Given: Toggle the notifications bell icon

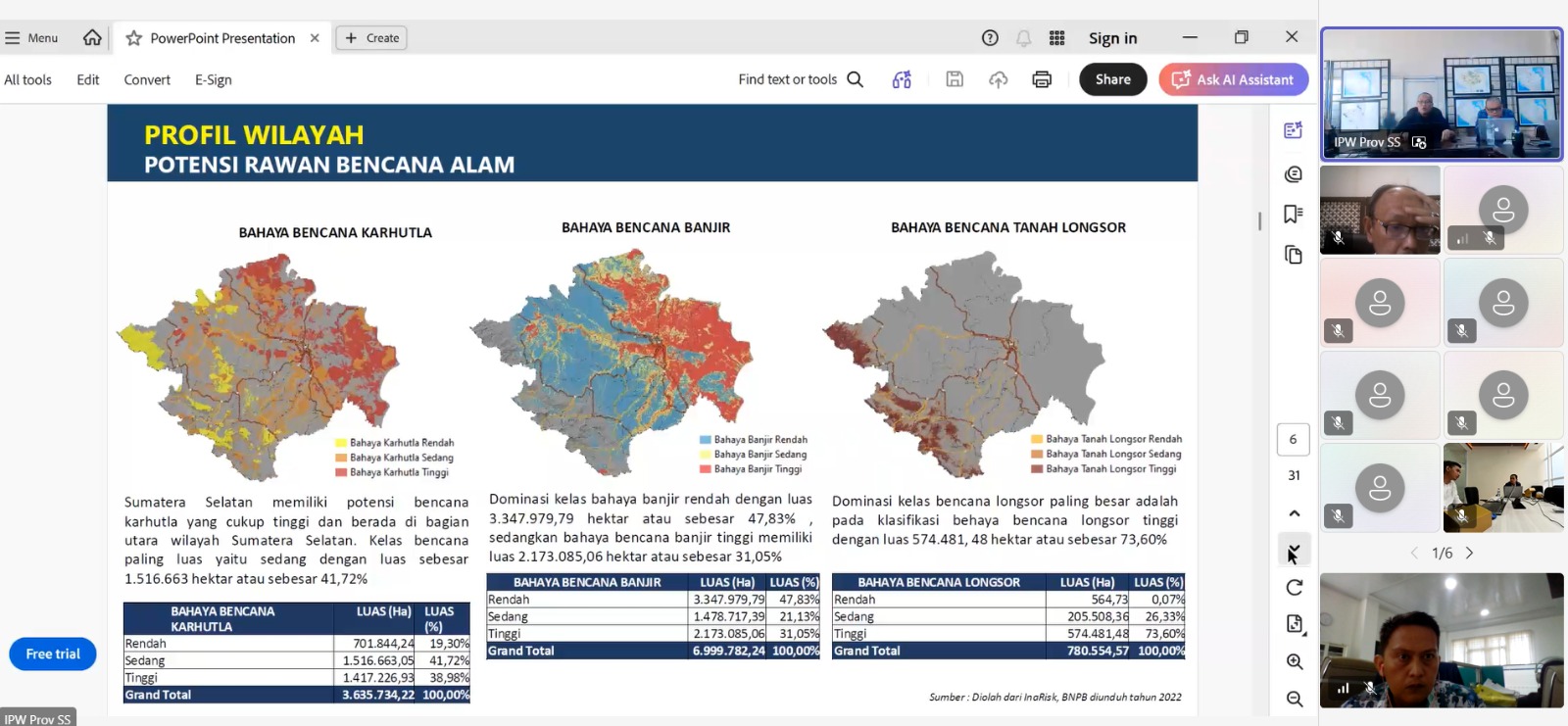Looking at the screenshot, I should point(1023,38).
